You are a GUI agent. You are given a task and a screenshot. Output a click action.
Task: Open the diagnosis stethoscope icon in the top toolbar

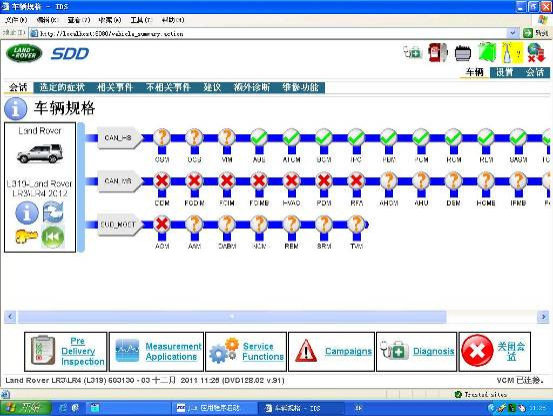412,53
